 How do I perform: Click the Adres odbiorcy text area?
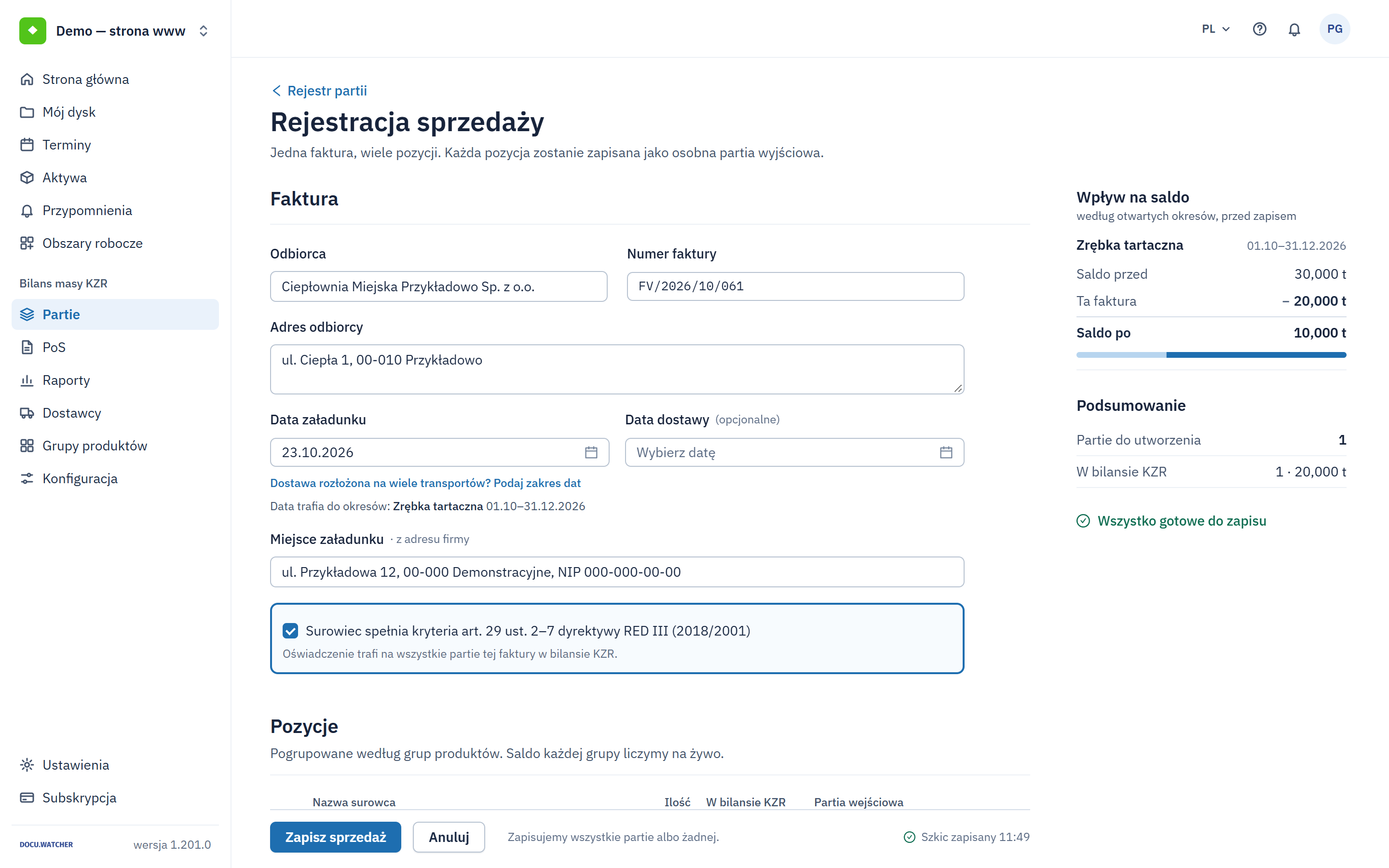point(617,369)
